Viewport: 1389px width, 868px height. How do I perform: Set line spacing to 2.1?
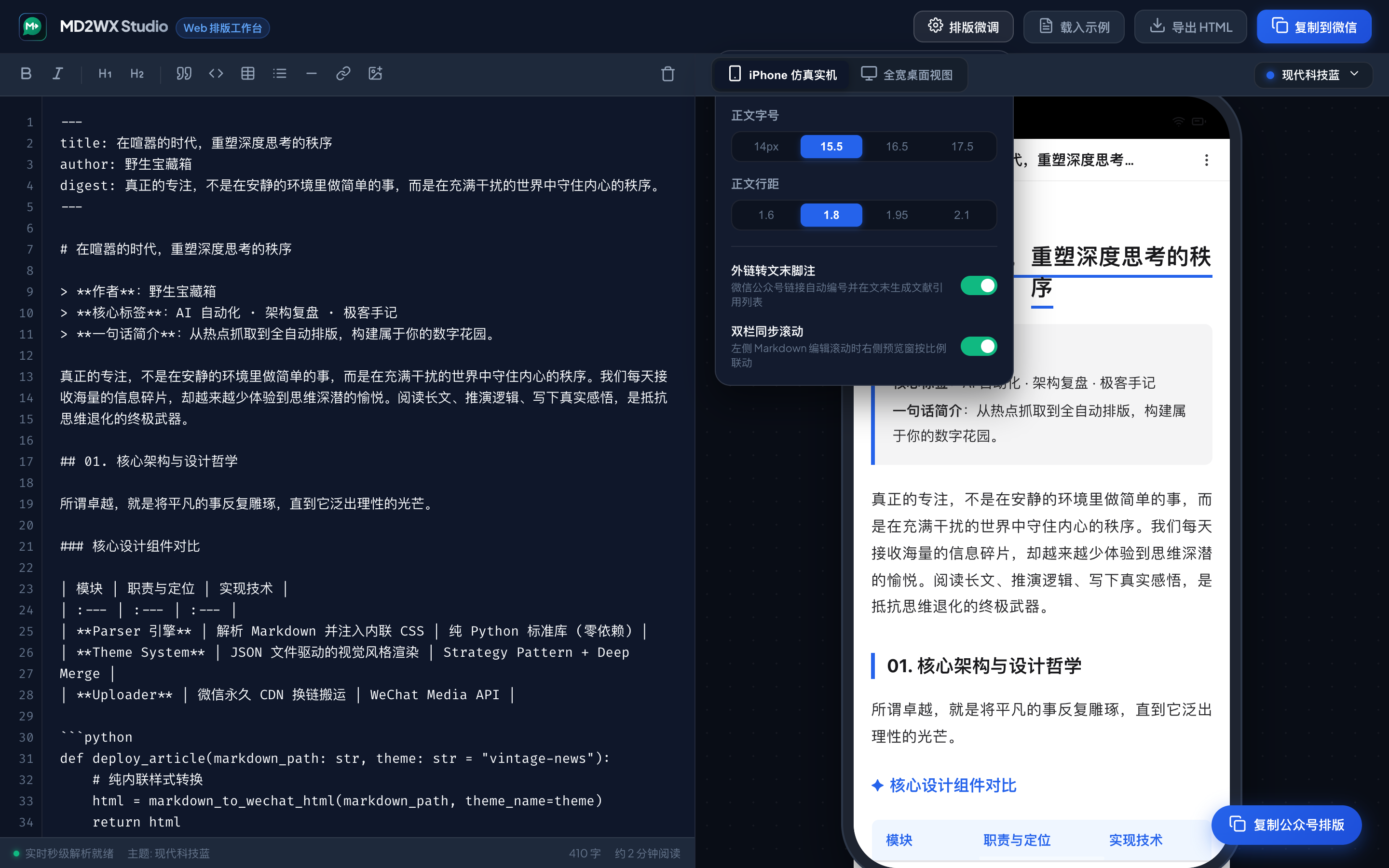coord(962,215)
